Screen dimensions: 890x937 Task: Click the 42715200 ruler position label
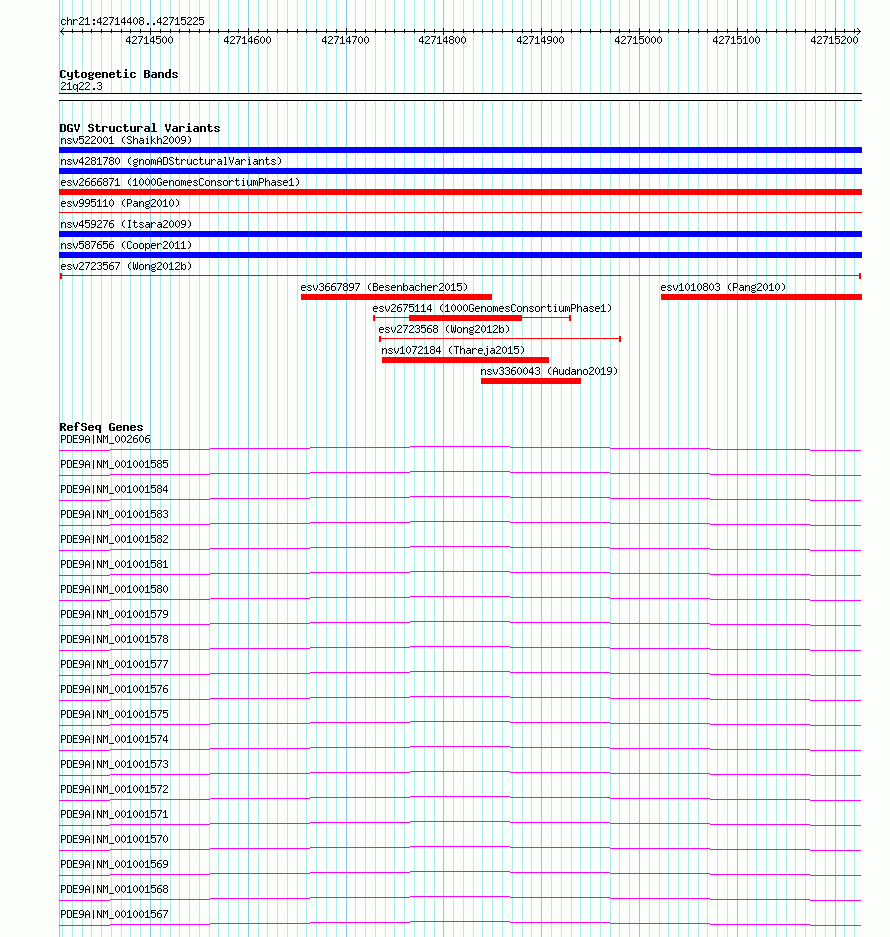pos(834,40)
